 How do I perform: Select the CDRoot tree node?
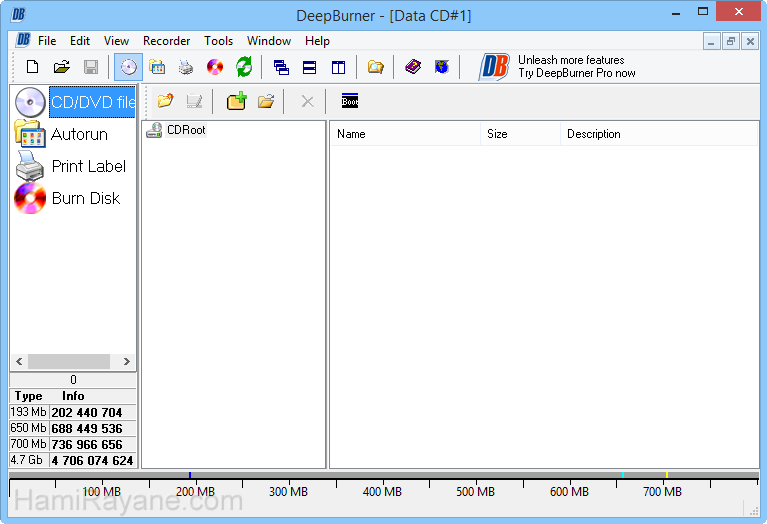pyautogui.click(x=186, y=130)
